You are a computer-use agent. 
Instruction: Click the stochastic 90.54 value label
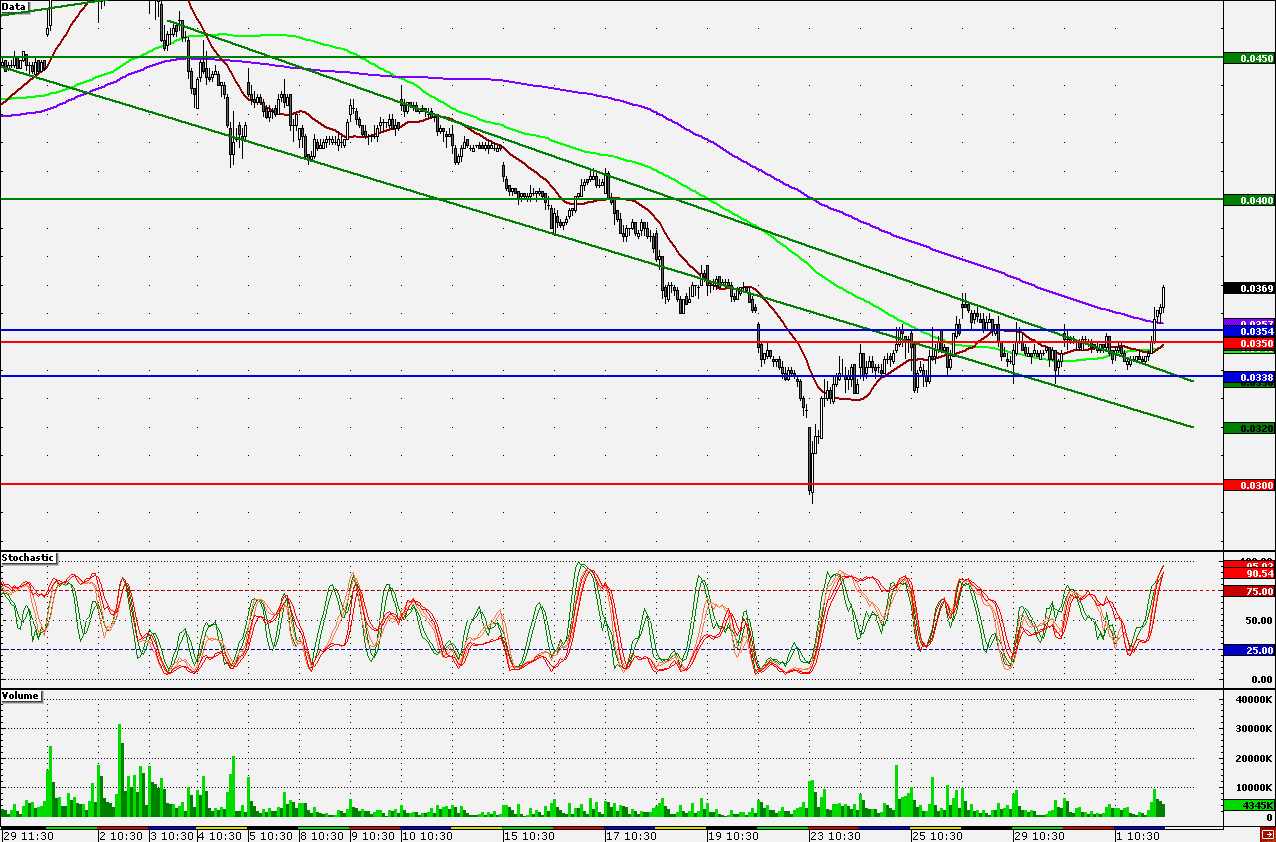(1250, 574)
